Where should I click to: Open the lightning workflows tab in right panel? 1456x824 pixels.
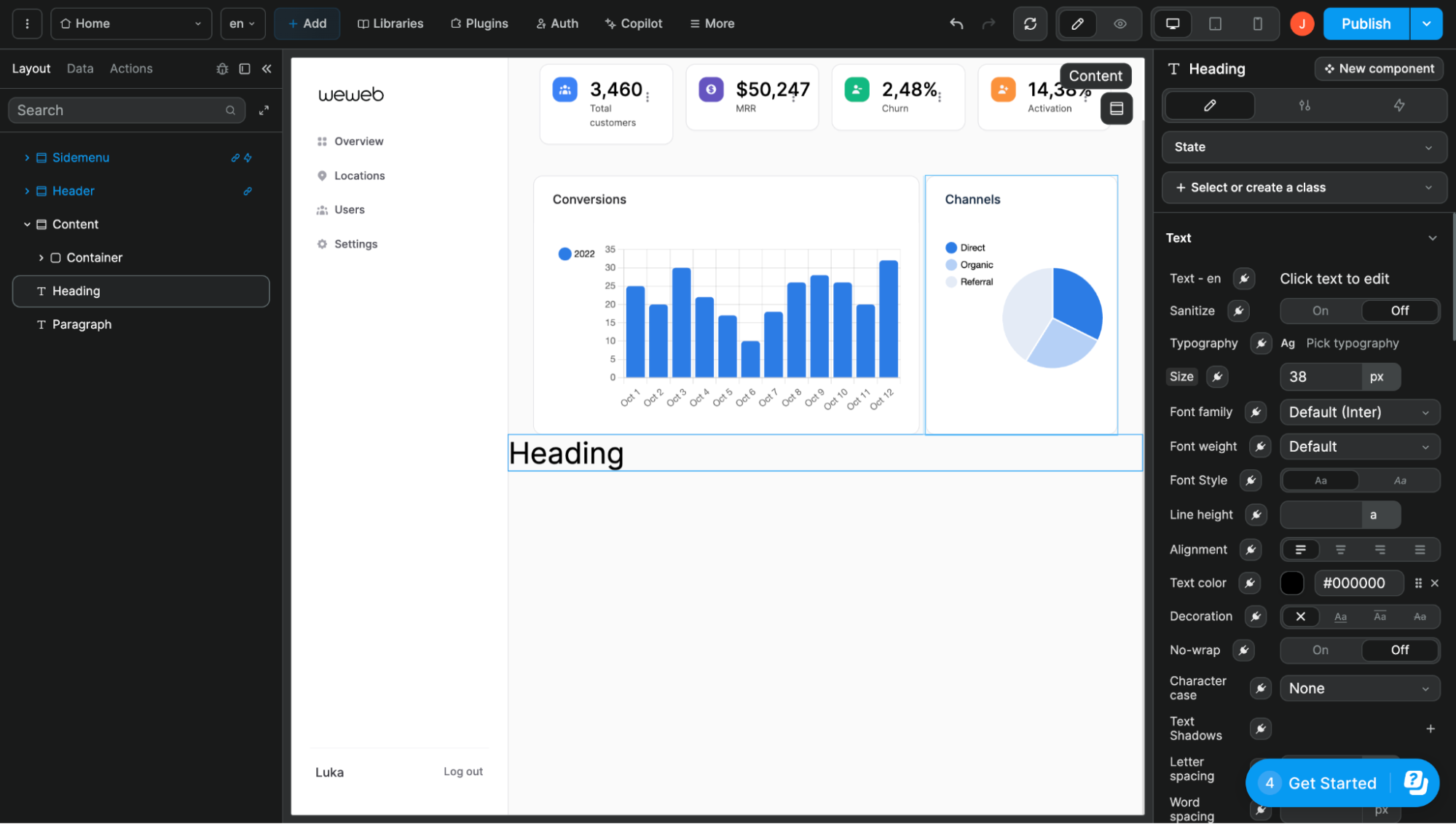coord(1398,106)
